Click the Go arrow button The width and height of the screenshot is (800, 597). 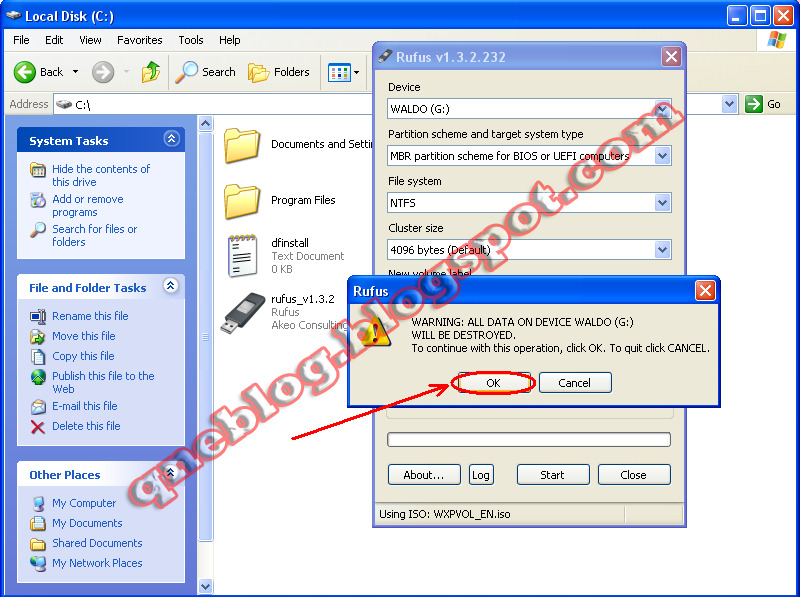click(754, 104)
